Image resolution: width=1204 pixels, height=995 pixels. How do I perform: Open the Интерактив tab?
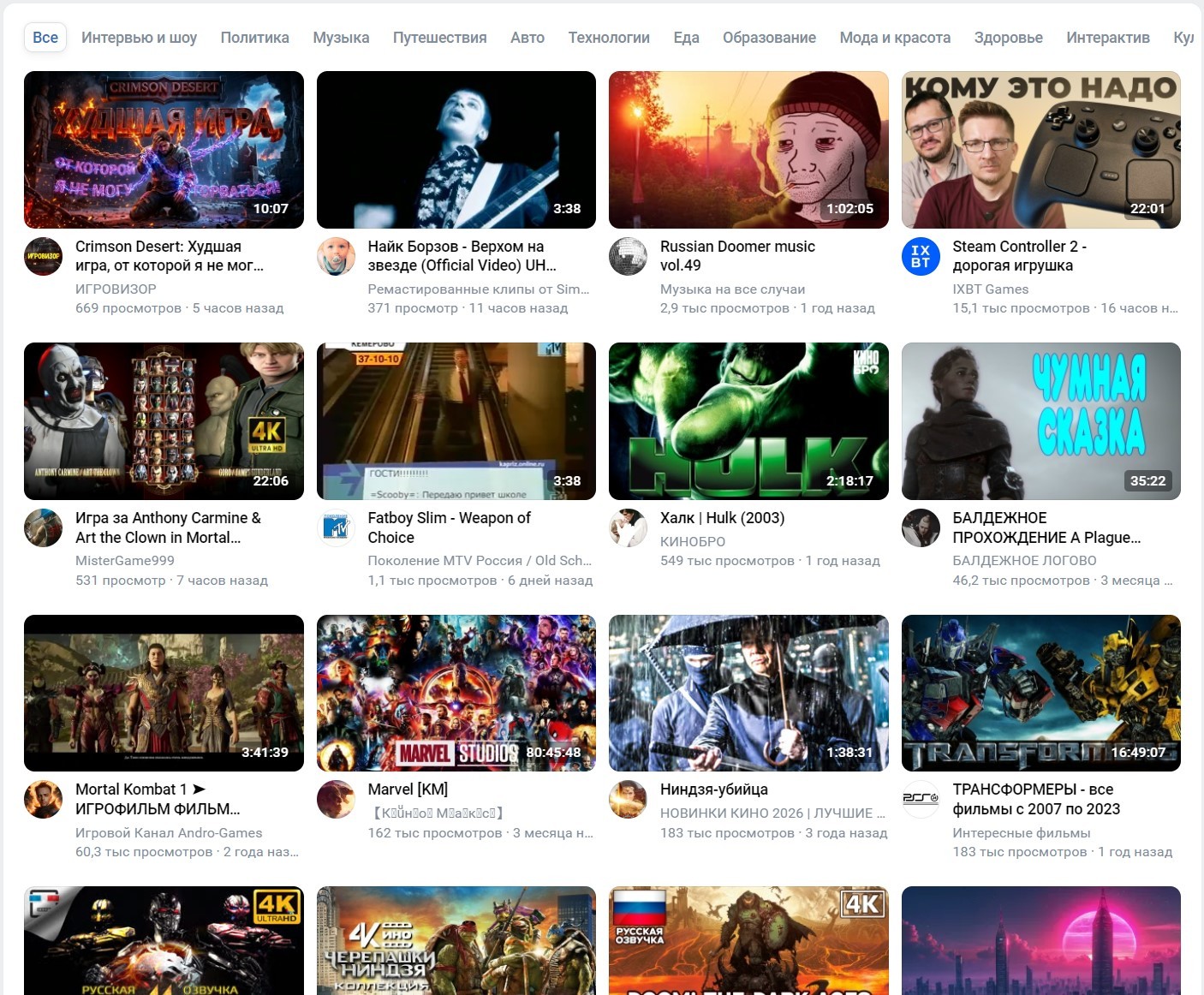[x=1108, y=38]
